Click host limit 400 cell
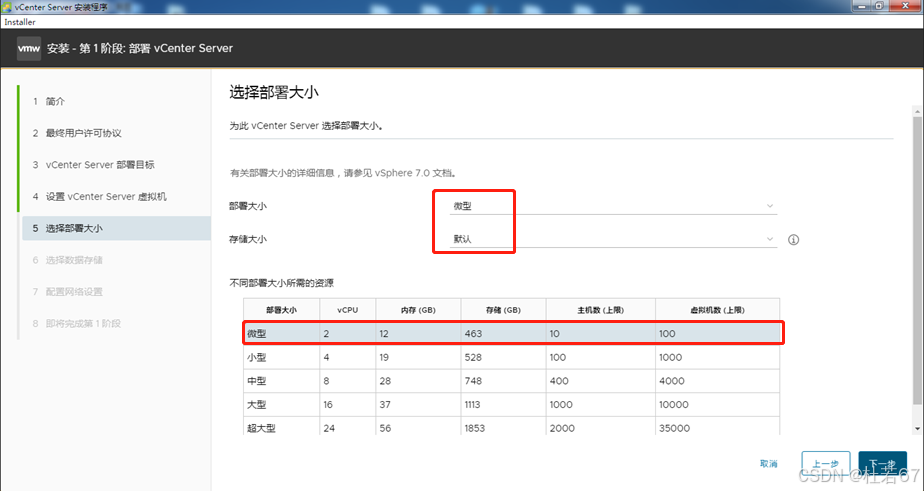Image resolution: width=924 pixels, height=491 pixels. (x=600, y=381)
